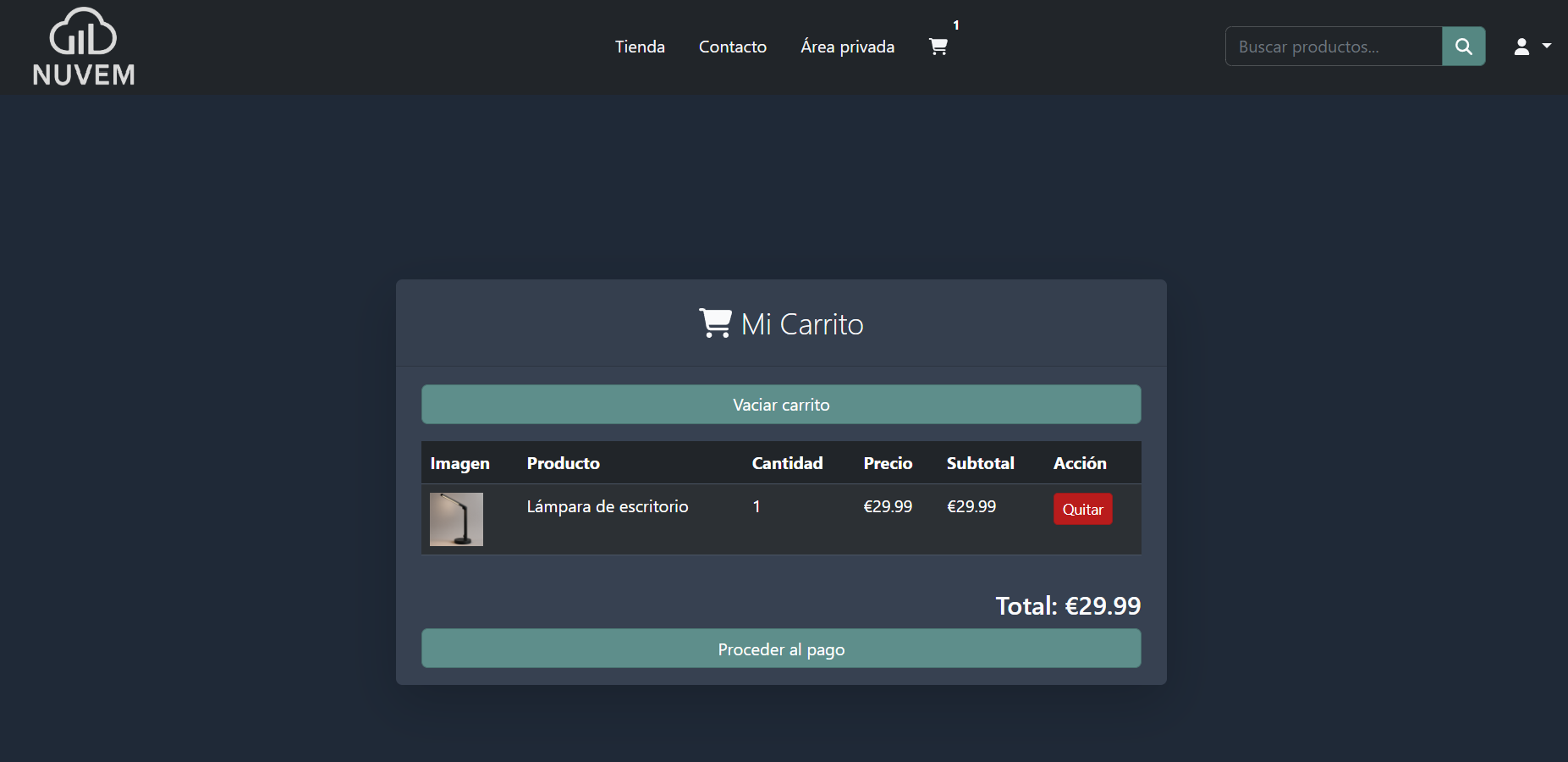Expand the account dropdown caret
Image resolution: width=1568 pixels, height=762 pixels.
click(1547, 46)
